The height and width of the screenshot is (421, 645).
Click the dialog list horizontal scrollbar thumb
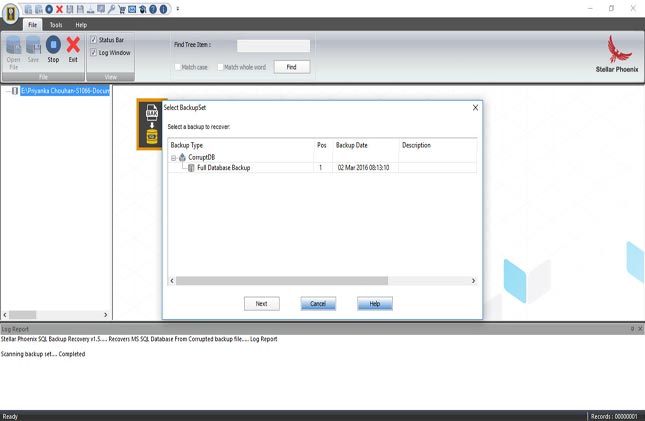282,281
